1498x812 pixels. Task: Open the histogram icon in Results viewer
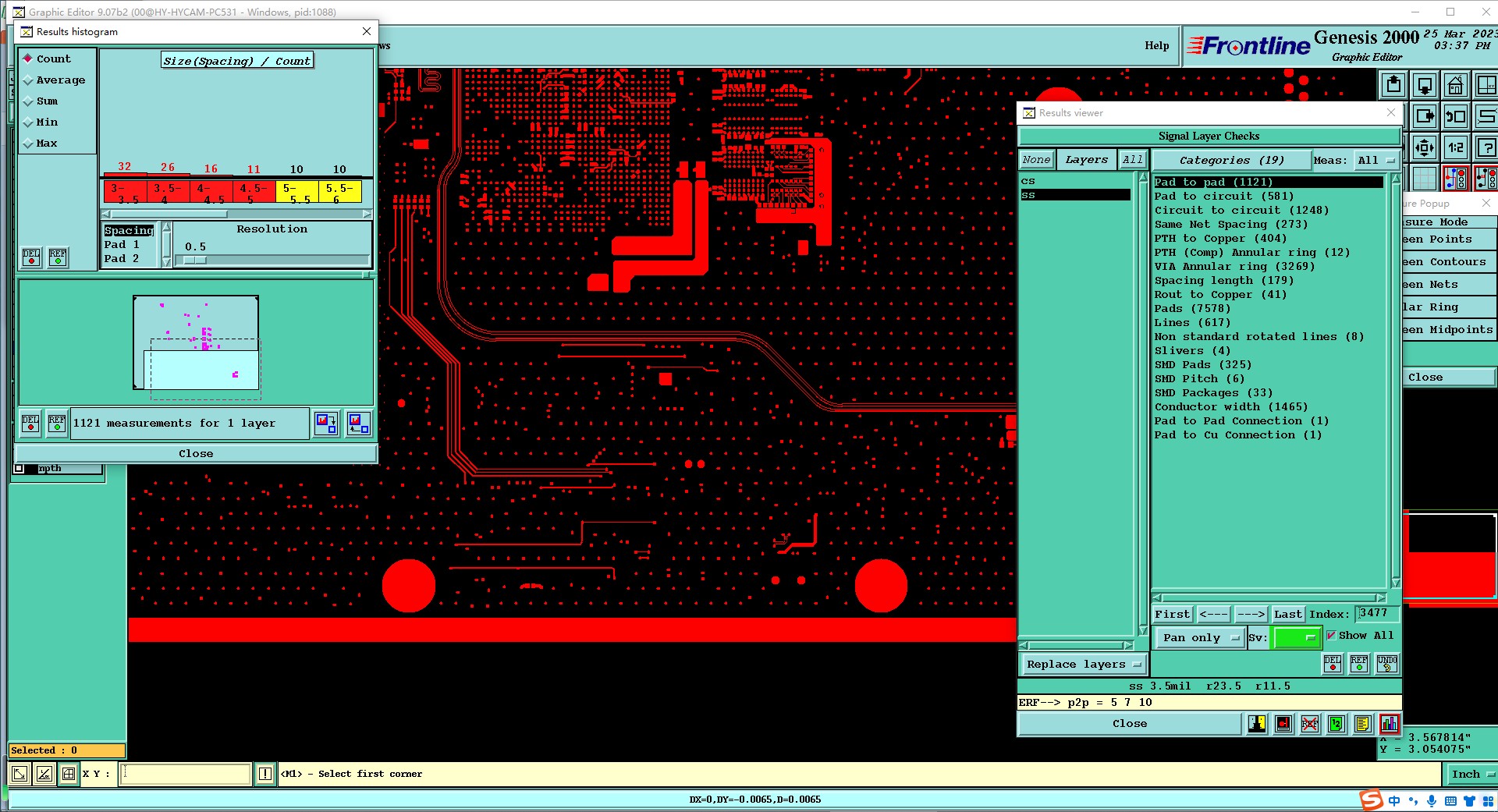[1390, 724]
